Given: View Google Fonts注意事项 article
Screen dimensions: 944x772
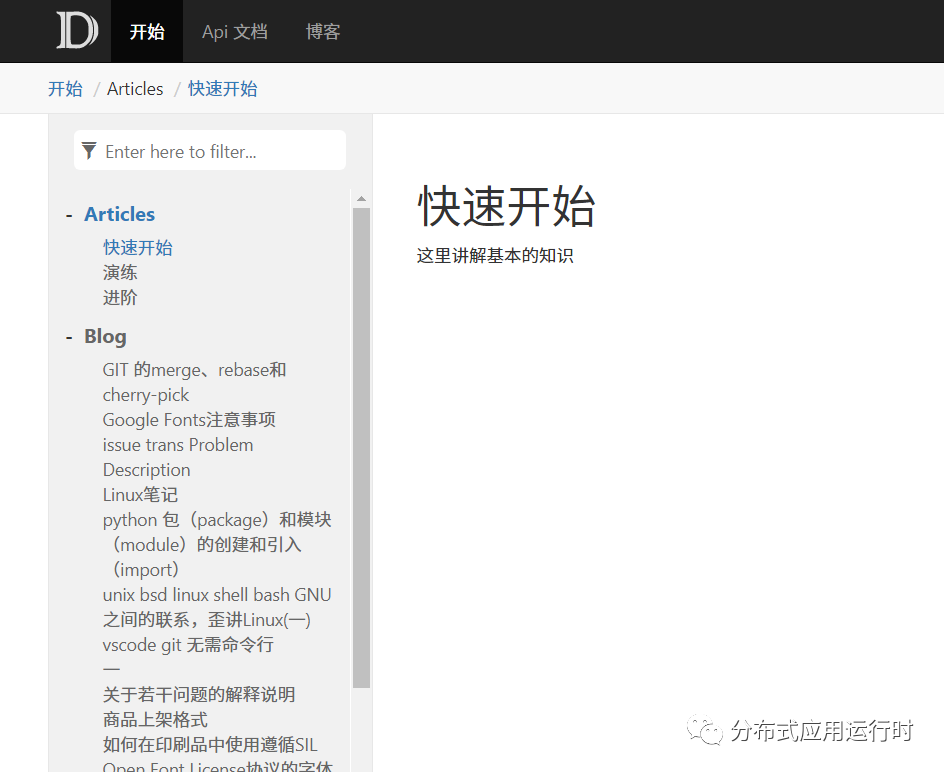Looking at the screenshot, I should click(x=188, y=419).
